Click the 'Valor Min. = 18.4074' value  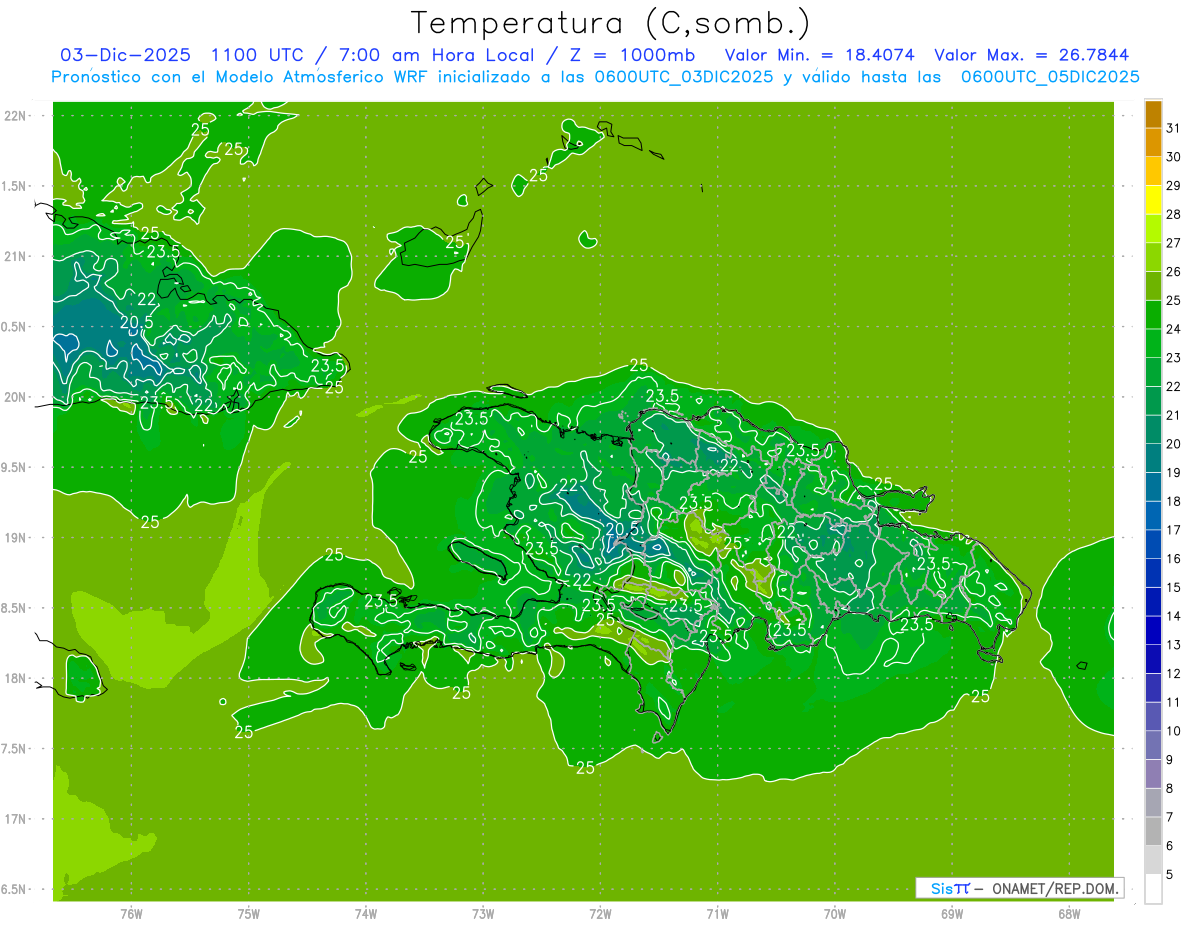[820, 55]
